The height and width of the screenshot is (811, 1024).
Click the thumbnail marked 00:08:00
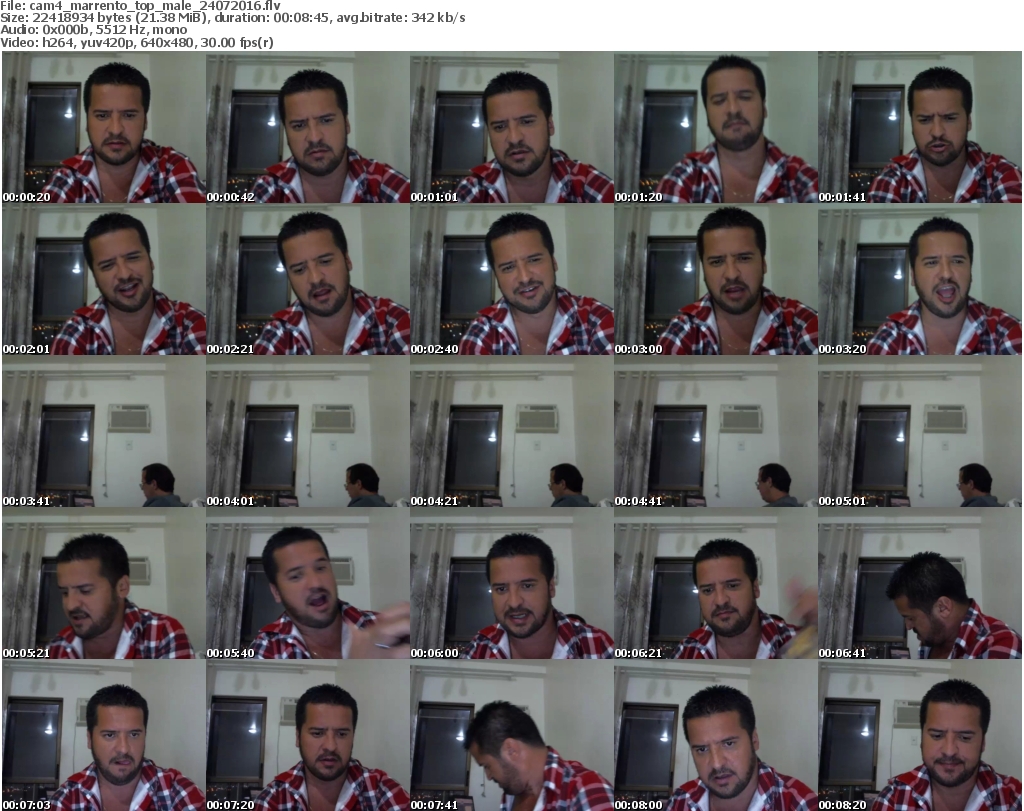[716, 736]
